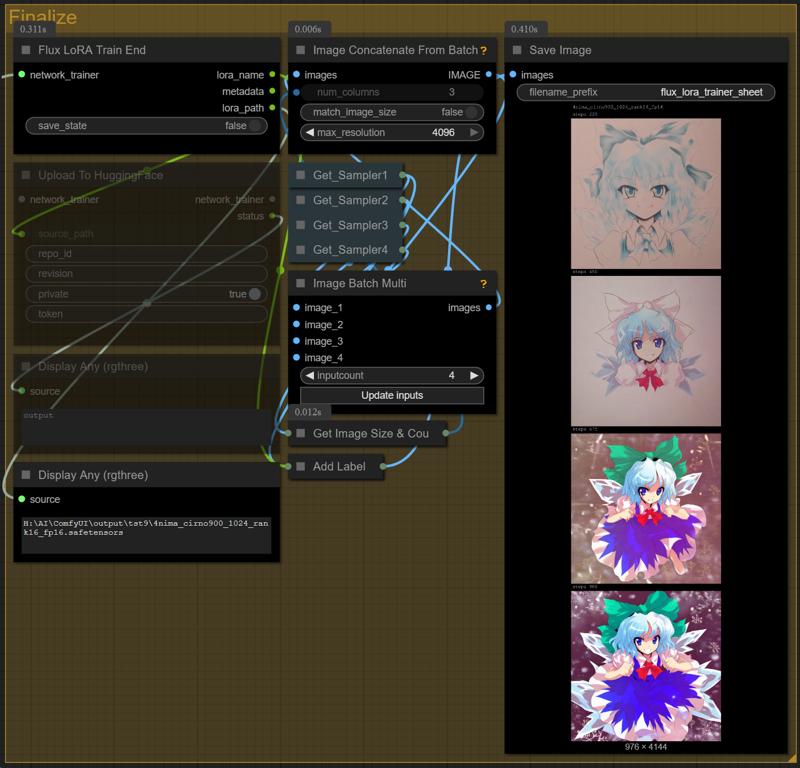Click the lora_path output connector
The height and width of the screenshot is (768, 800).
point(272,108)
